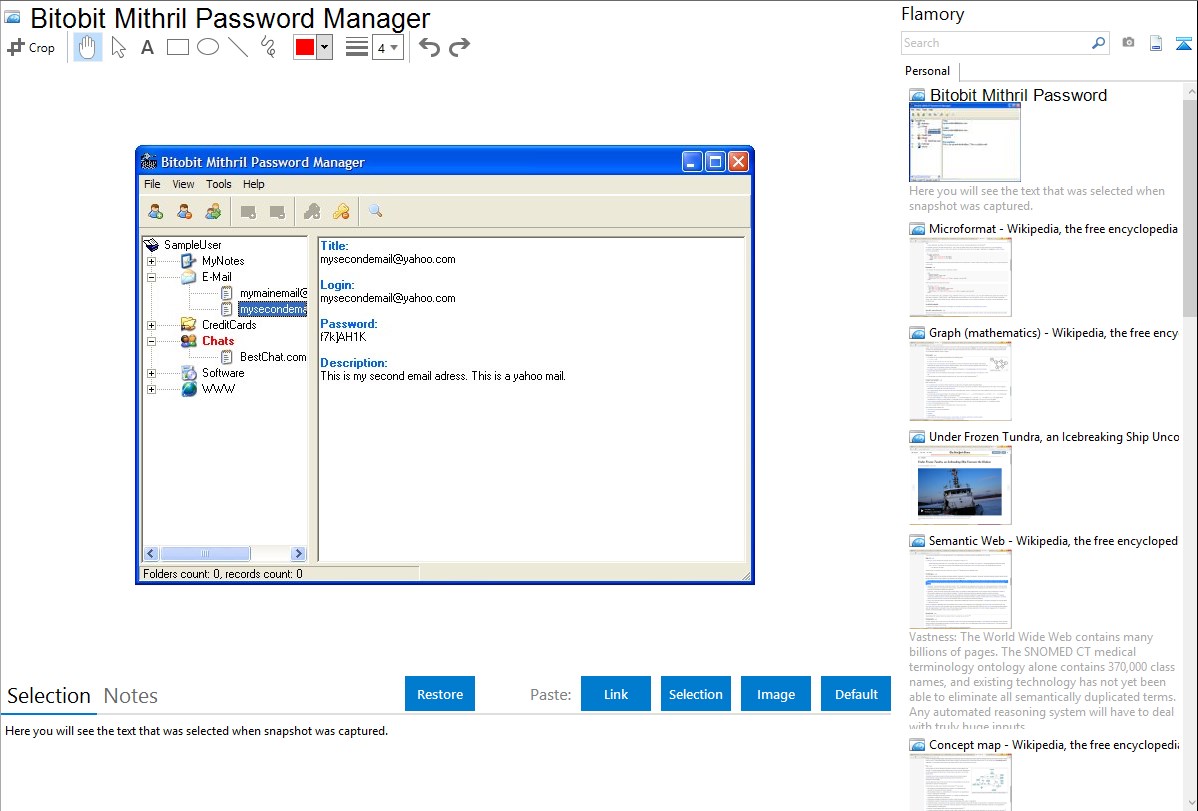Collapse the E-Mail folder

(151, 277)
